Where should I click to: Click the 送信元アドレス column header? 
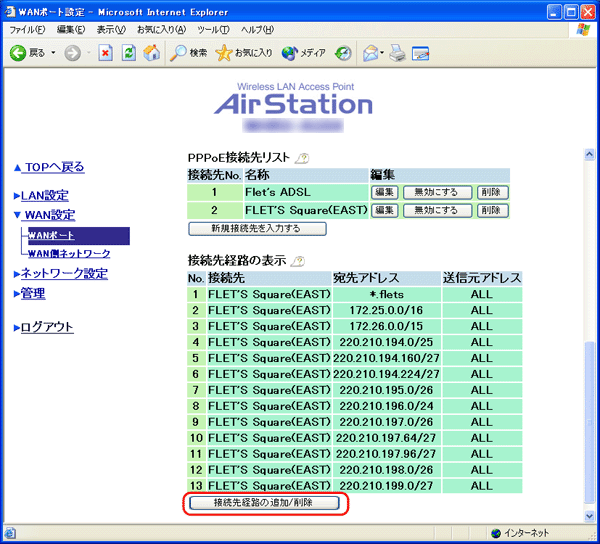(482, 278)
